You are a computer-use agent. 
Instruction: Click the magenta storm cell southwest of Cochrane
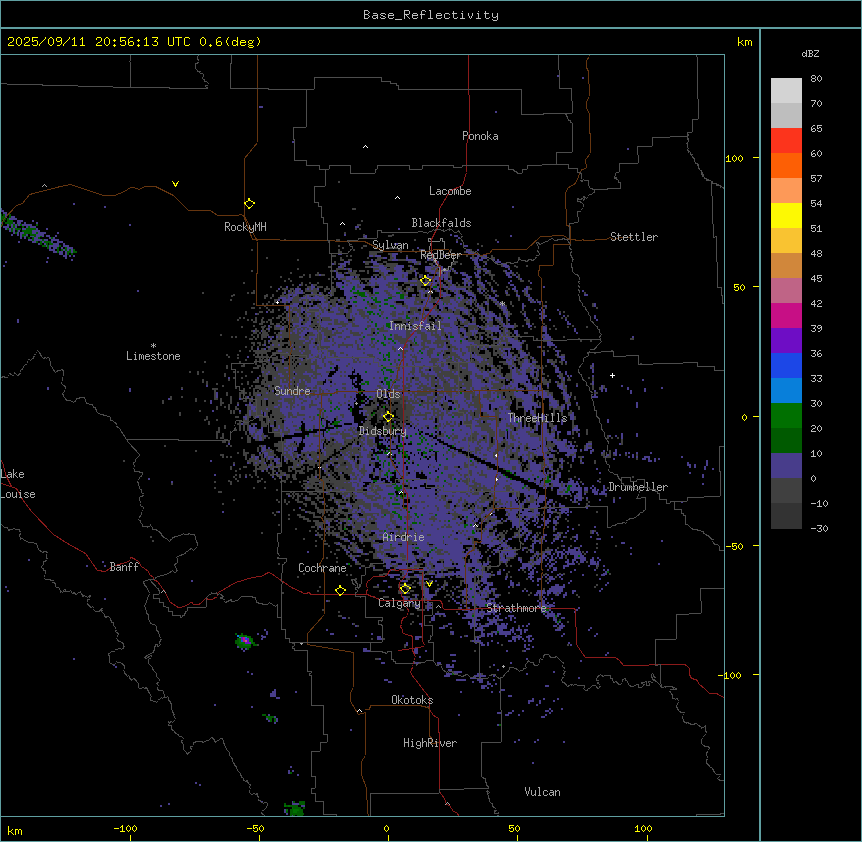point(245,641)
